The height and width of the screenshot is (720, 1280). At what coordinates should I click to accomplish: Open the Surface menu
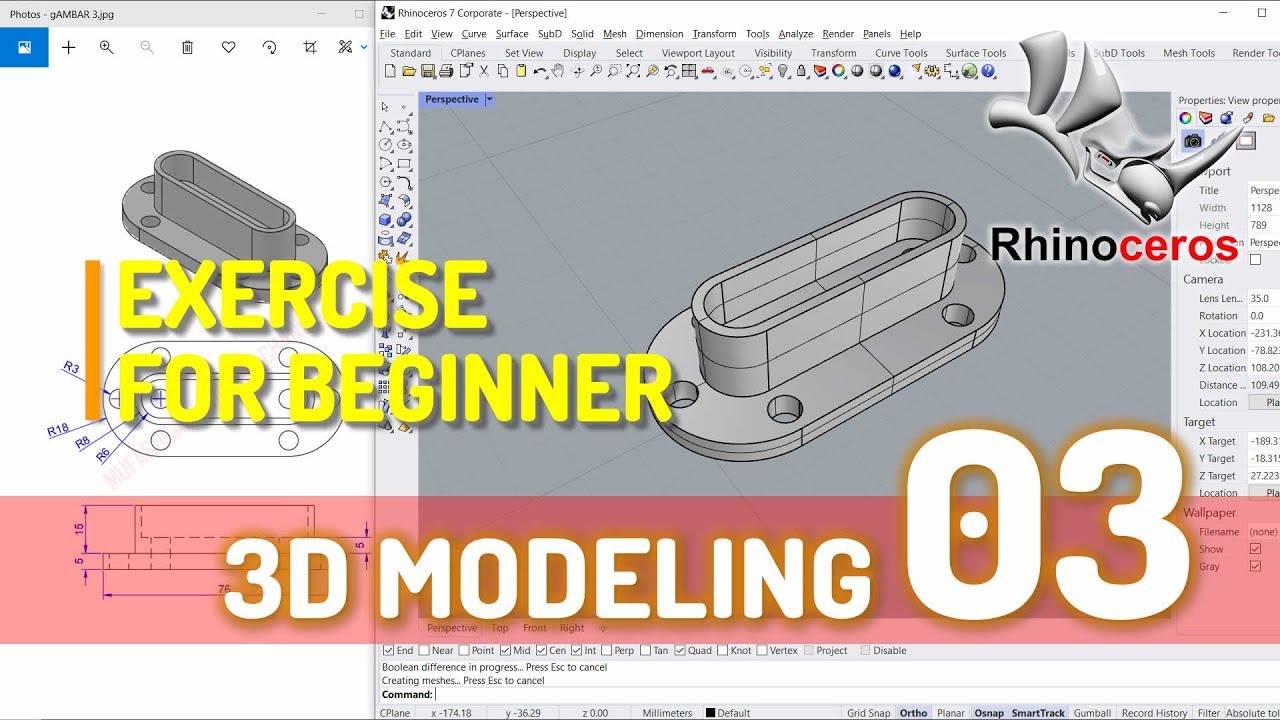click(x=512, y=34)
